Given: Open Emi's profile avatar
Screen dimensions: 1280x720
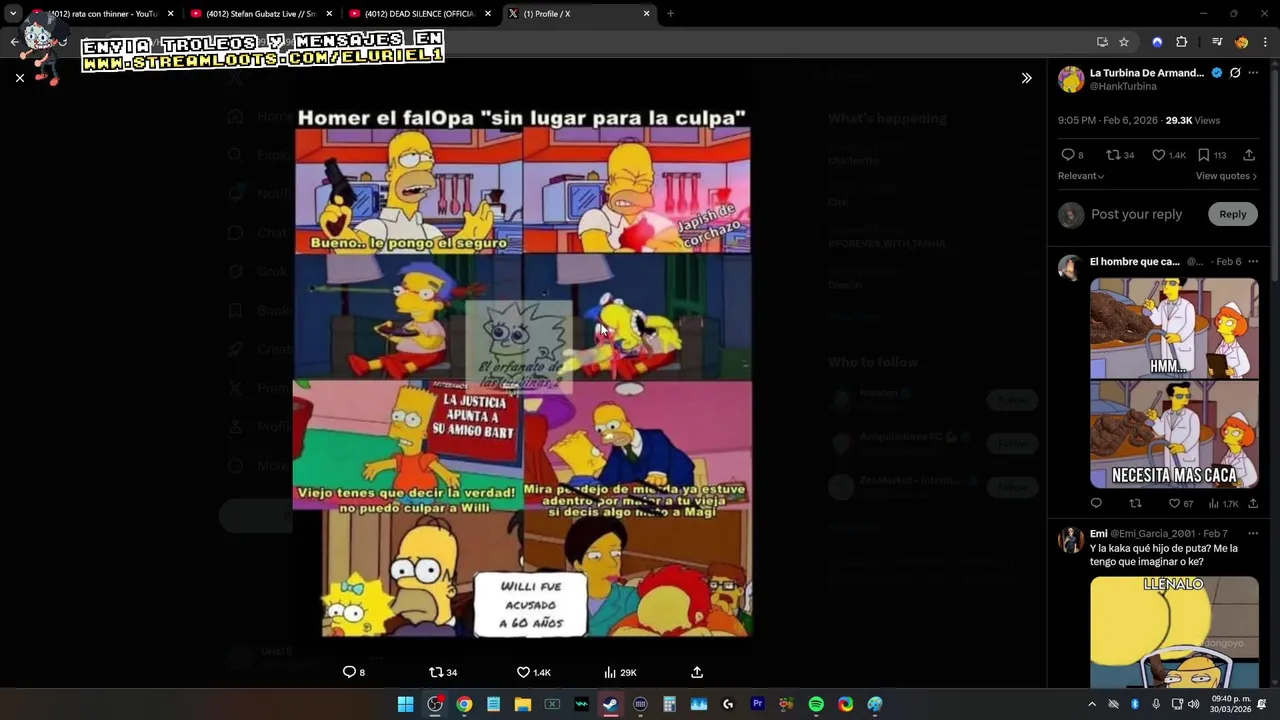Looking at the screenshot, I should pos(1071,540).
